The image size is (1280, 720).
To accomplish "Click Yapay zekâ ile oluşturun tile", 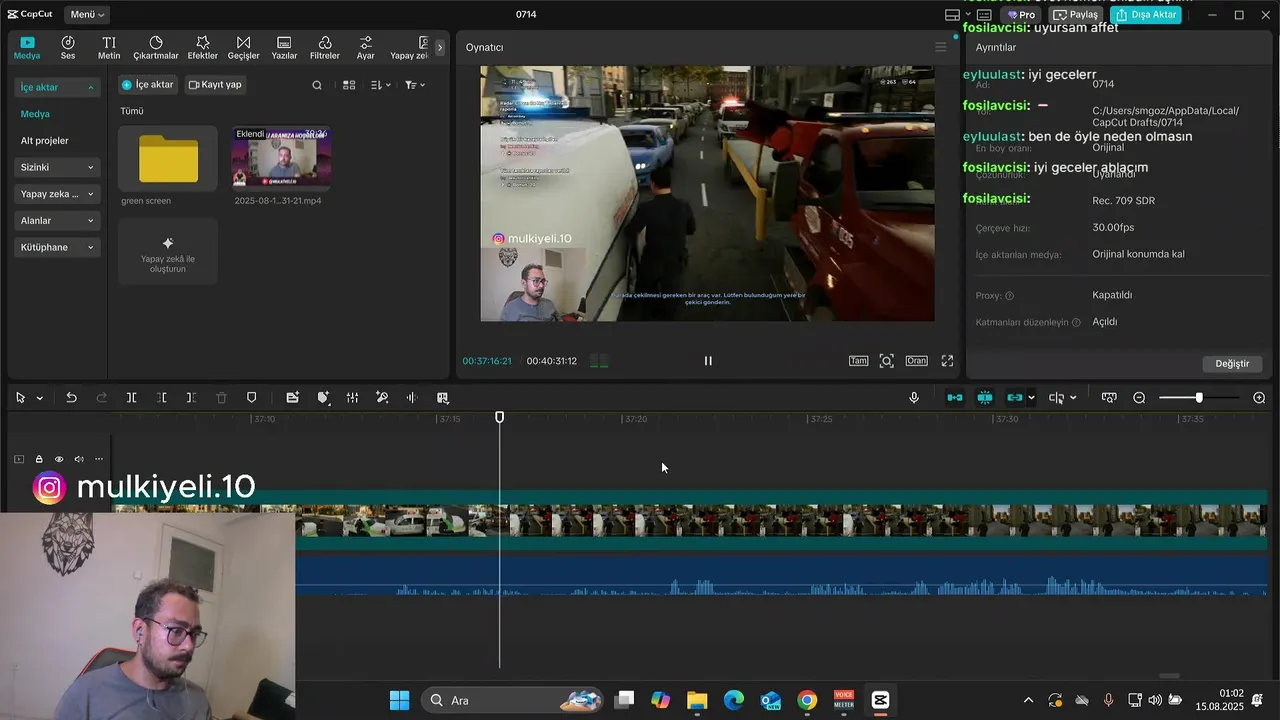I will (168, 251).
